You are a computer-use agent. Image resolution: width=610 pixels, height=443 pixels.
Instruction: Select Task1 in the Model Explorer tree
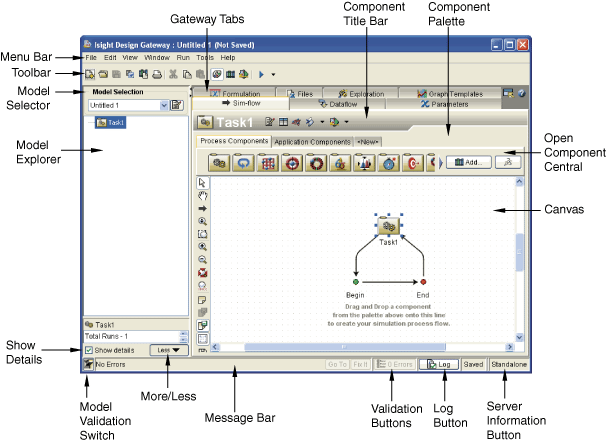tap(111, 123)
